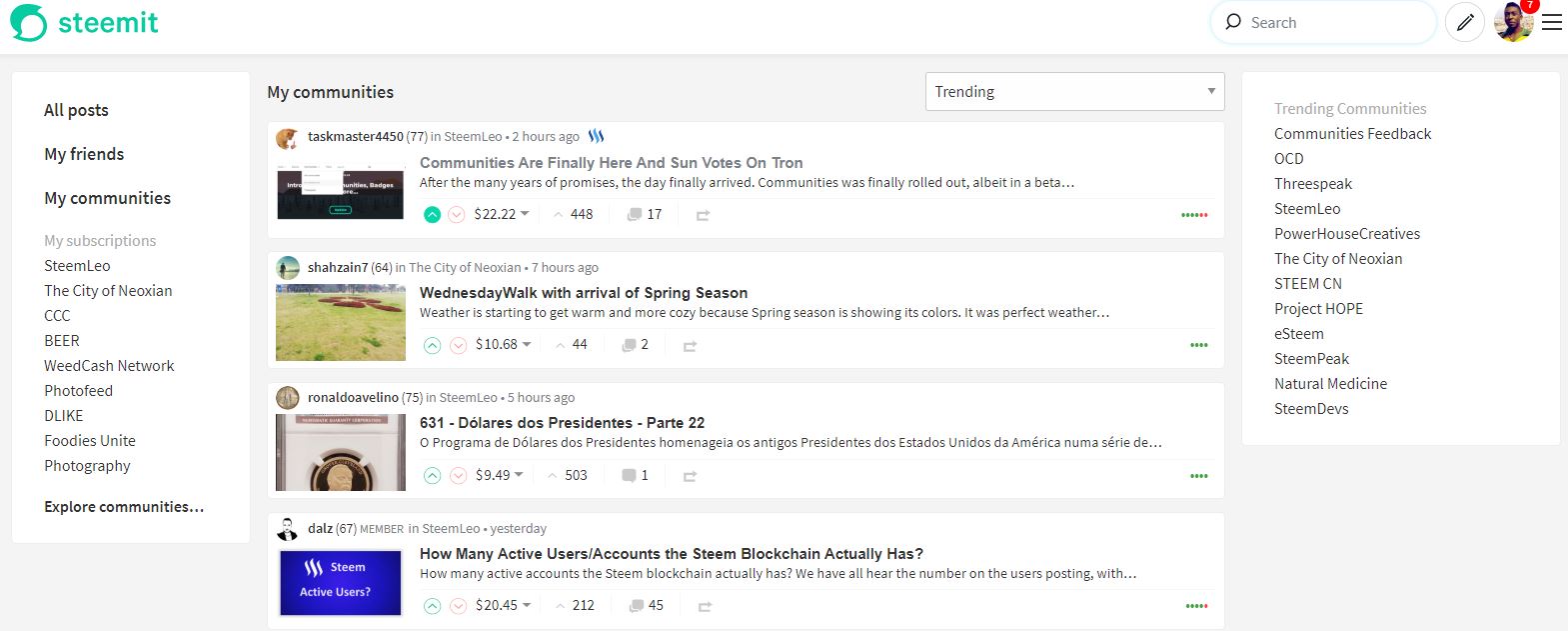The image size is (1568, 631).
Task: Expand the $20.45 payout details
Action: click(x=503, y=605)
